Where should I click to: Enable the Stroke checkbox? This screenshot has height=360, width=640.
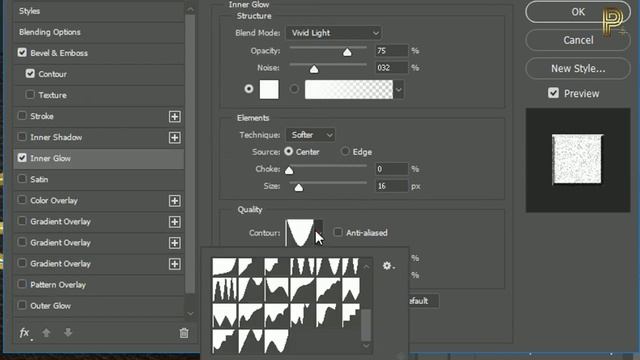point(22,116)
